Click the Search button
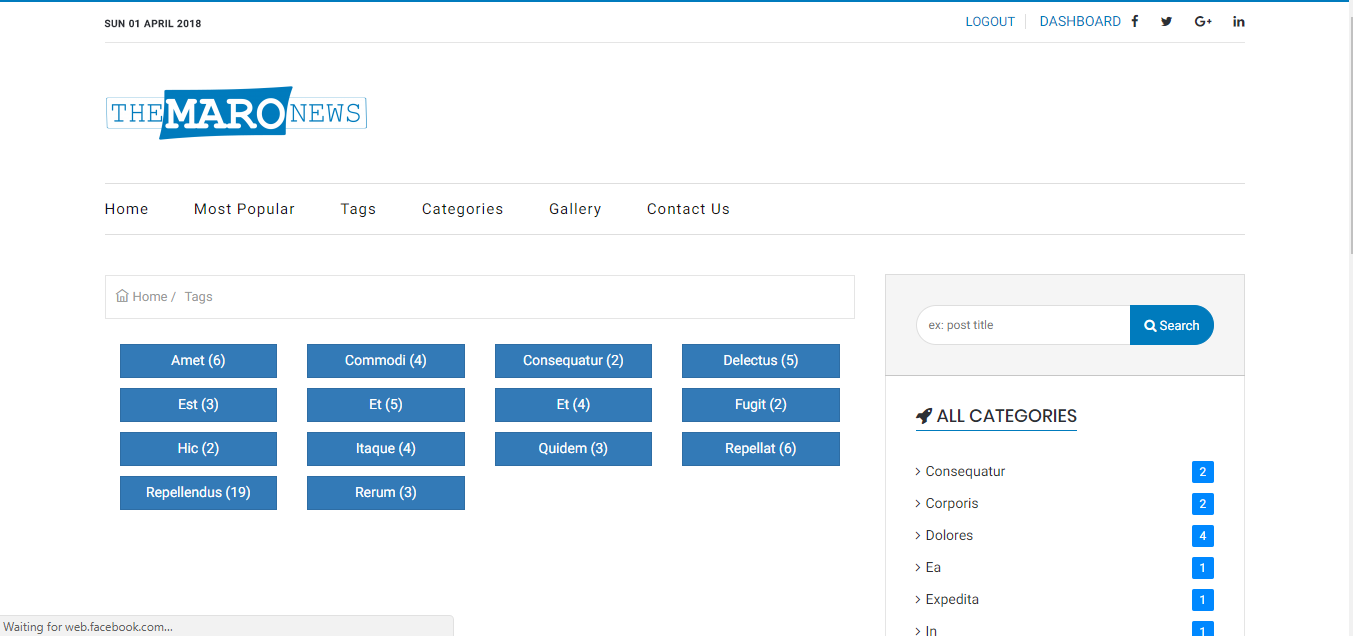Screen dimensions: 1353x636 click(x=1172, y=325)
